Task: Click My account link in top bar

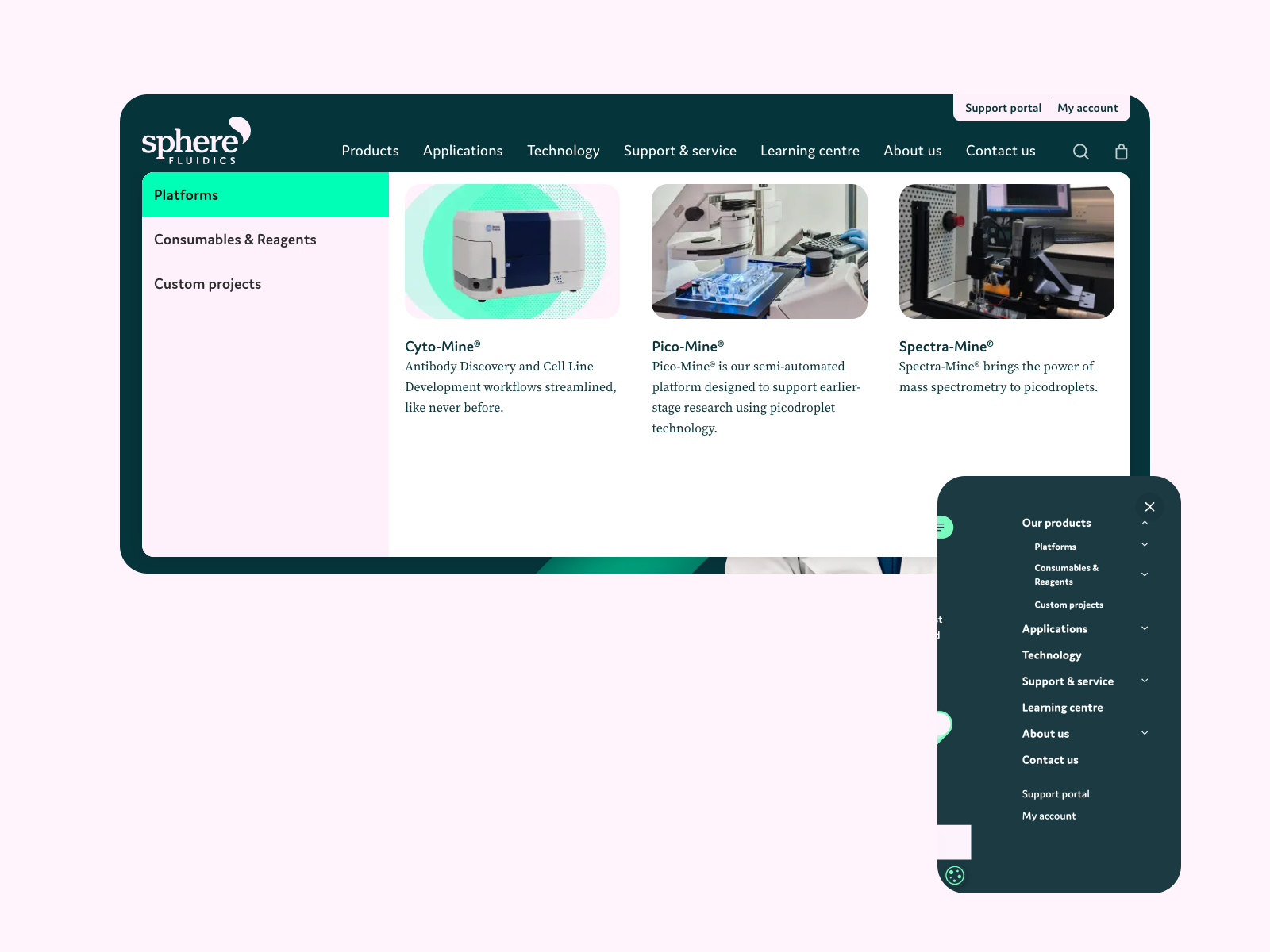Action: coord(1087,108)
